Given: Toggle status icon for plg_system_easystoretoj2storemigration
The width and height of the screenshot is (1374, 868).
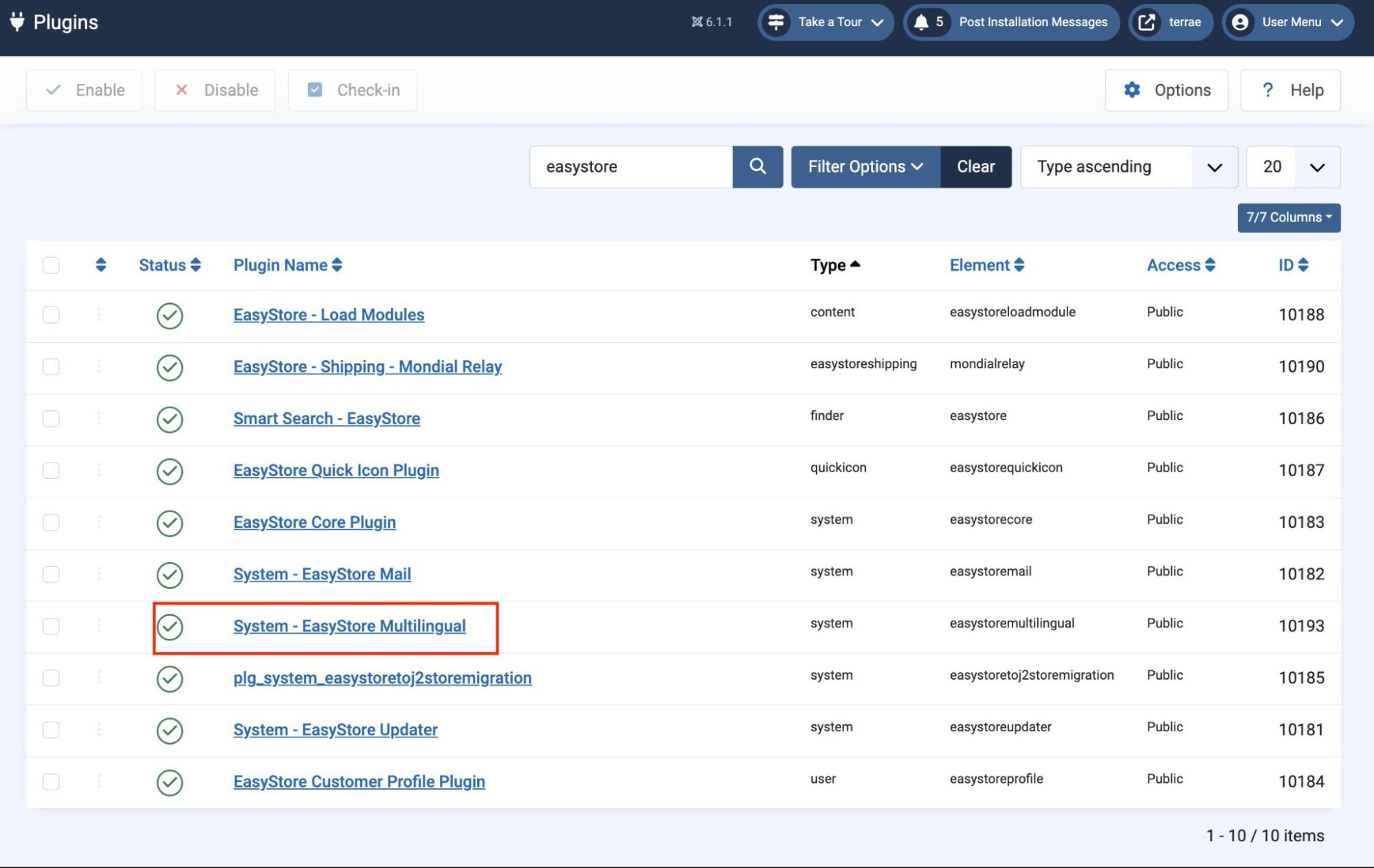Looking at the screenshot, I should click(x=170, y=679).
